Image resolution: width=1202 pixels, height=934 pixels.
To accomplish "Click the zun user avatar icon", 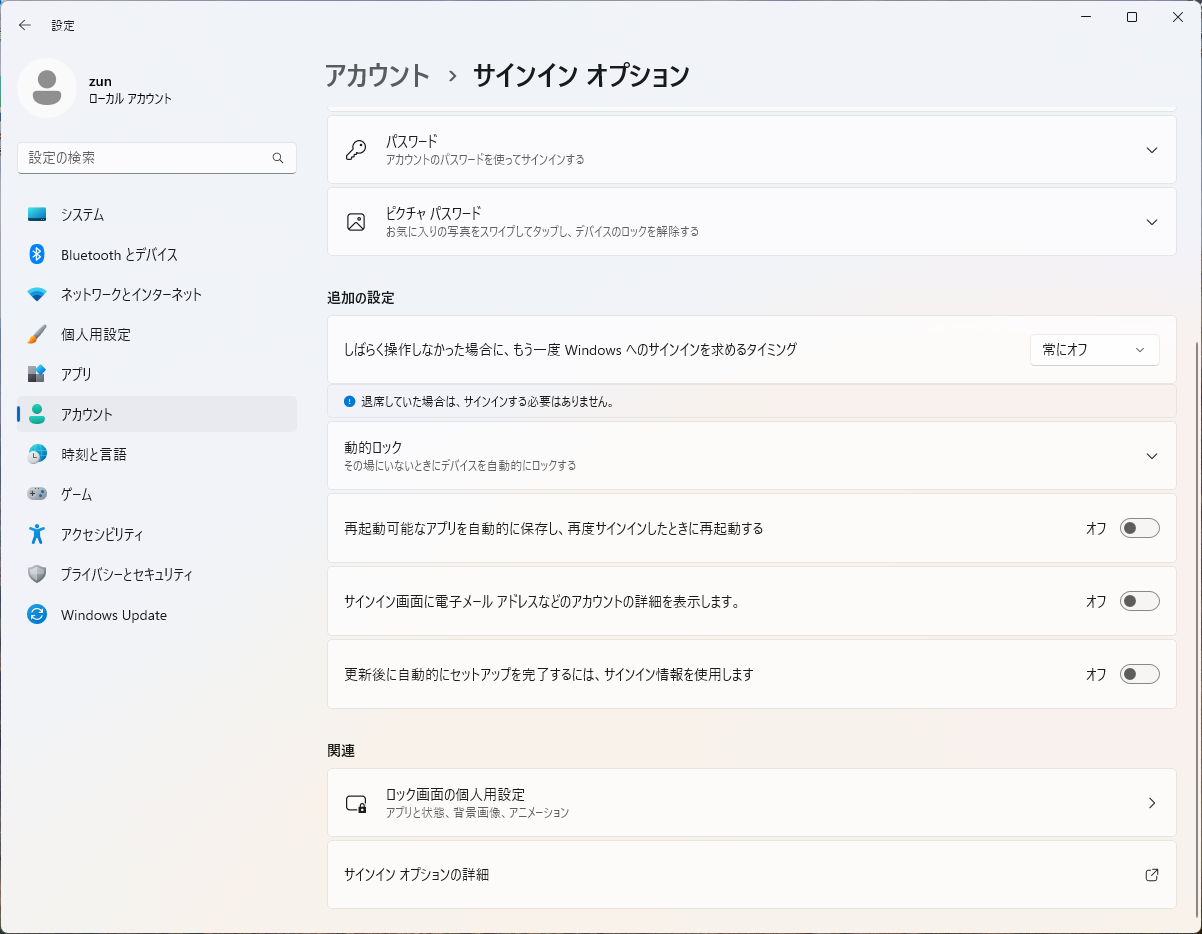I will 47,88.
